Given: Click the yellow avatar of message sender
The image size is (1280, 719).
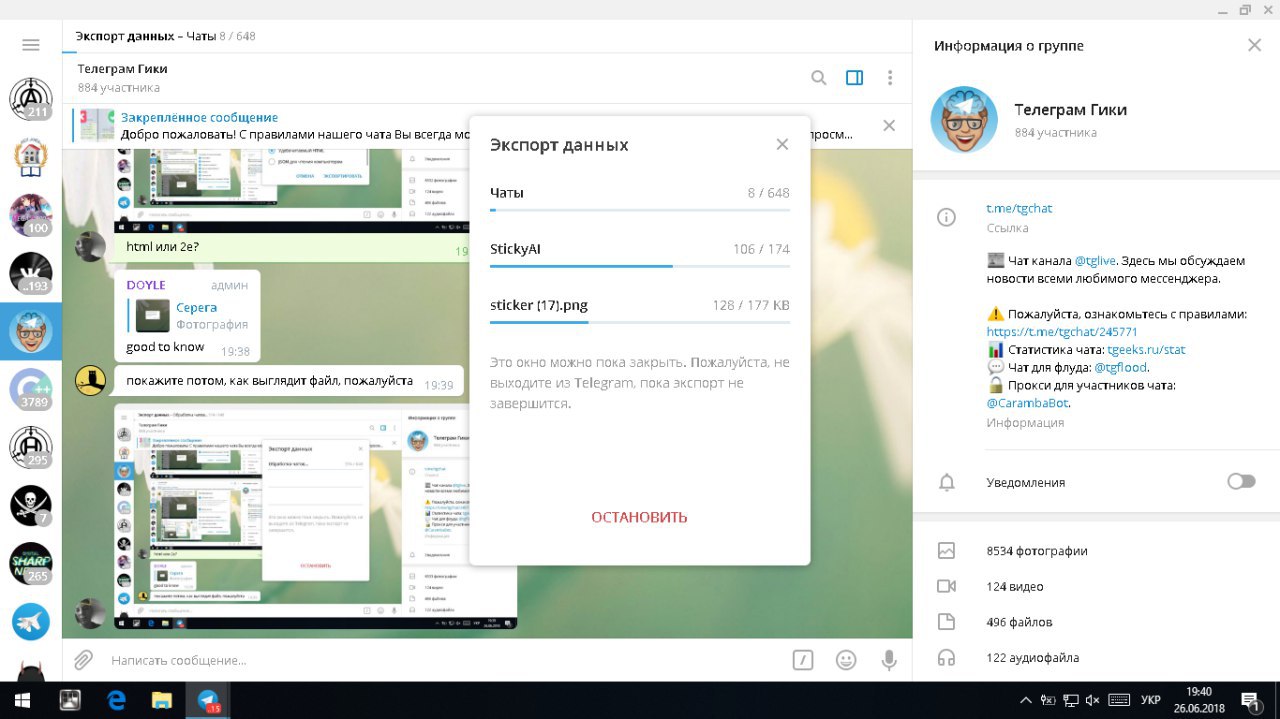Looking at the screenshot, I should (x=91, y=380).
